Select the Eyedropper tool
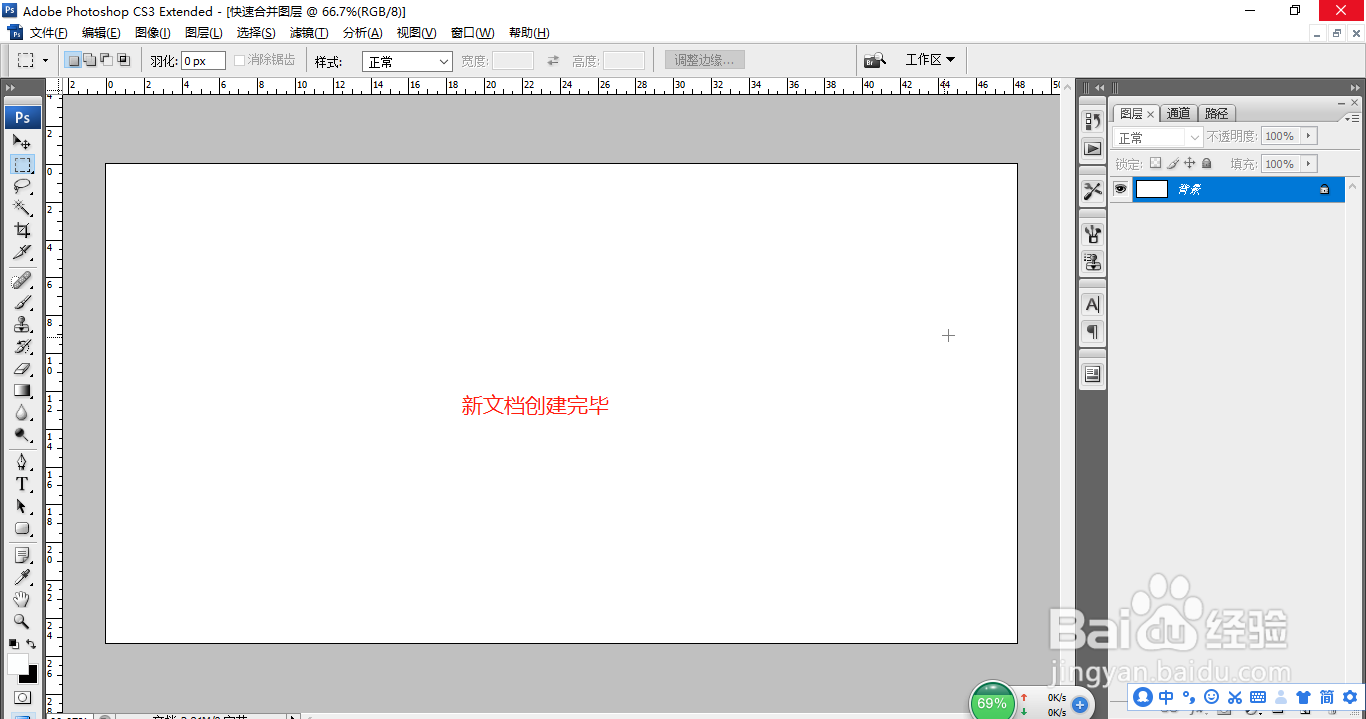Viewport: 1366px width, 719px height. click(x=22, y=577)
